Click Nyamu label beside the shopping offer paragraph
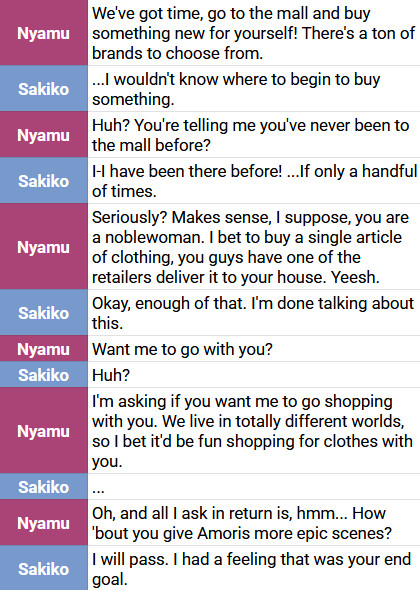 tap(43, 430)
